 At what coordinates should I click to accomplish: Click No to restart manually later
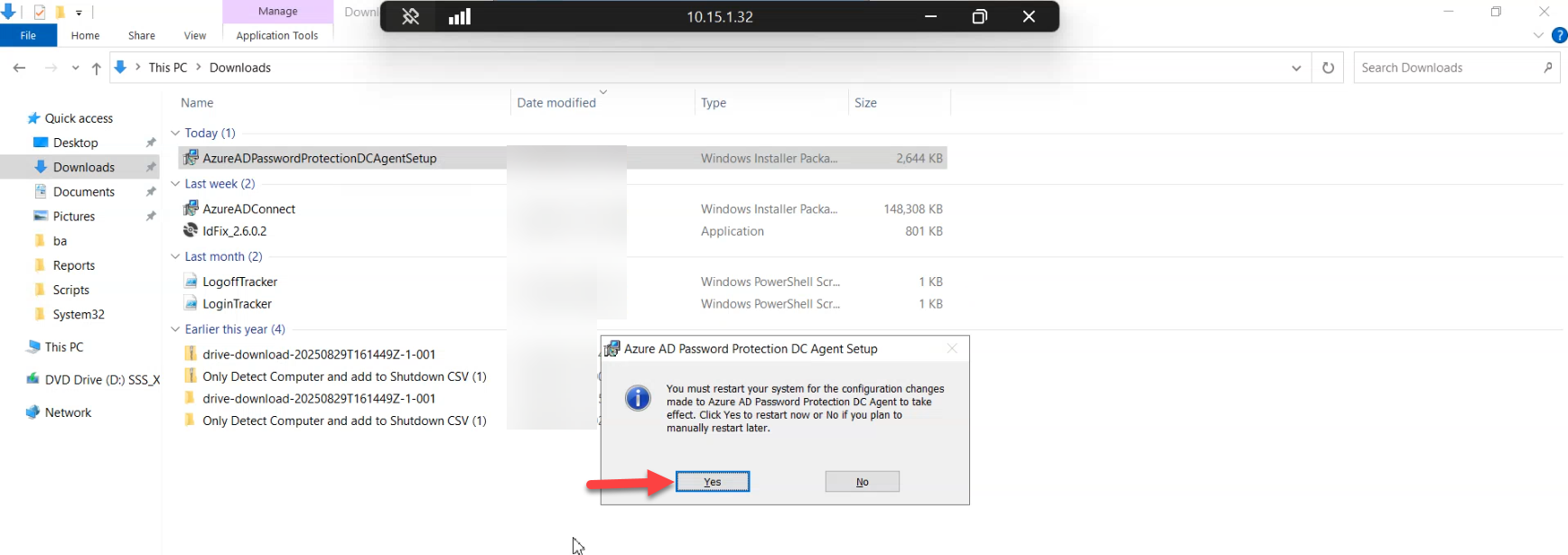pos(862,482)
